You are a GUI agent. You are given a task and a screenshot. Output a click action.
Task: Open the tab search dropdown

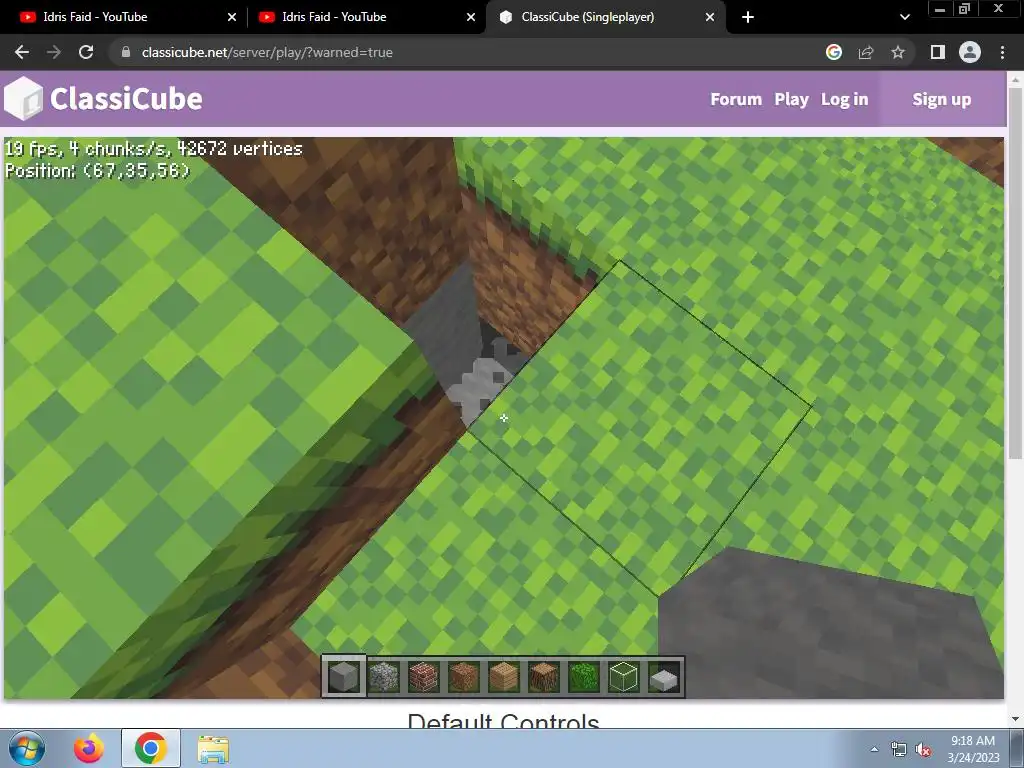tap(904, 17)
